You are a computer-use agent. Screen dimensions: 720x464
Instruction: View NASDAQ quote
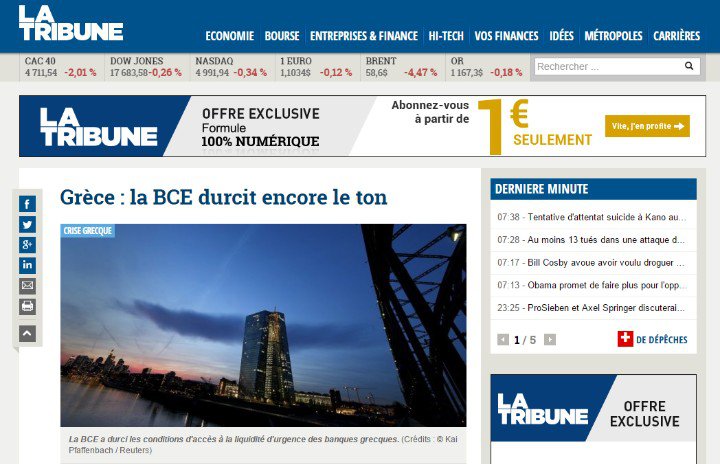coord(231,67)
